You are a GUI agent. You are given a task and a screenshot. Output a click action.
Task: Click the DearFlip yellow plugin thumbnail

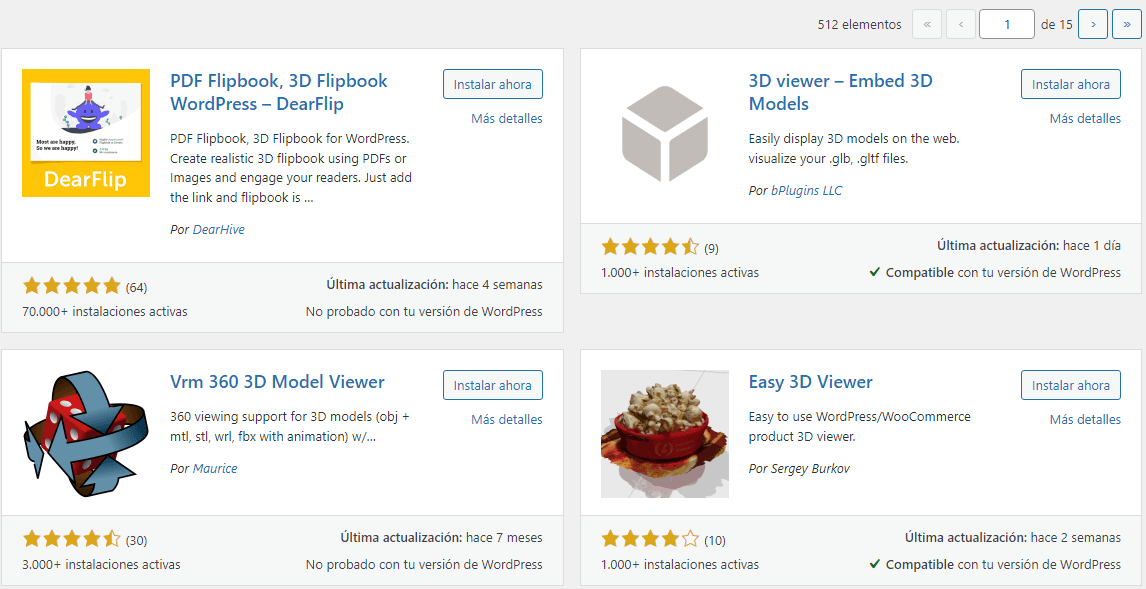pyautogui.click(x=86, y=133)
